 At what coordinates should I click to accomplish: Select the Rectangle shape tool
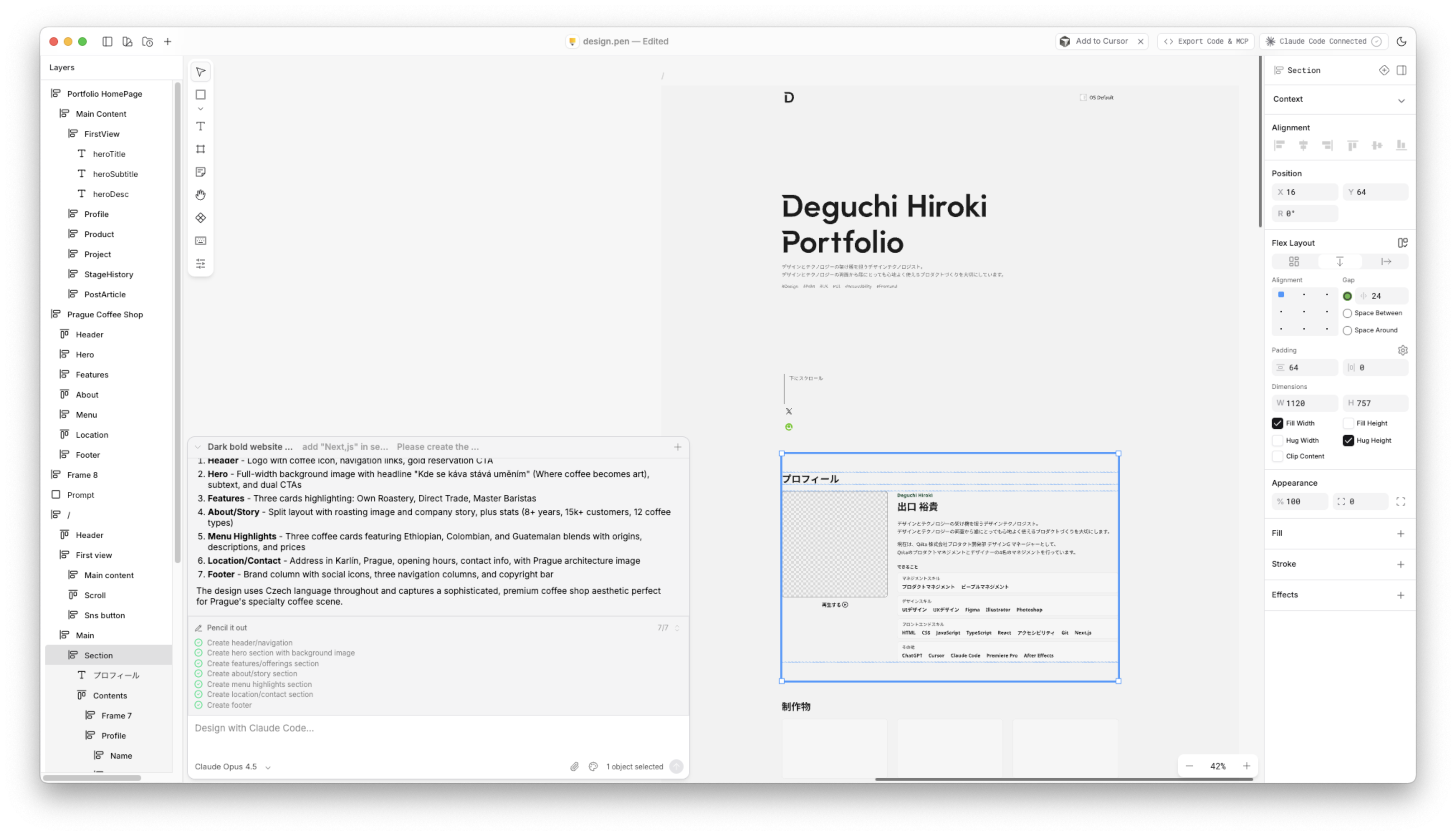point(200,95)
